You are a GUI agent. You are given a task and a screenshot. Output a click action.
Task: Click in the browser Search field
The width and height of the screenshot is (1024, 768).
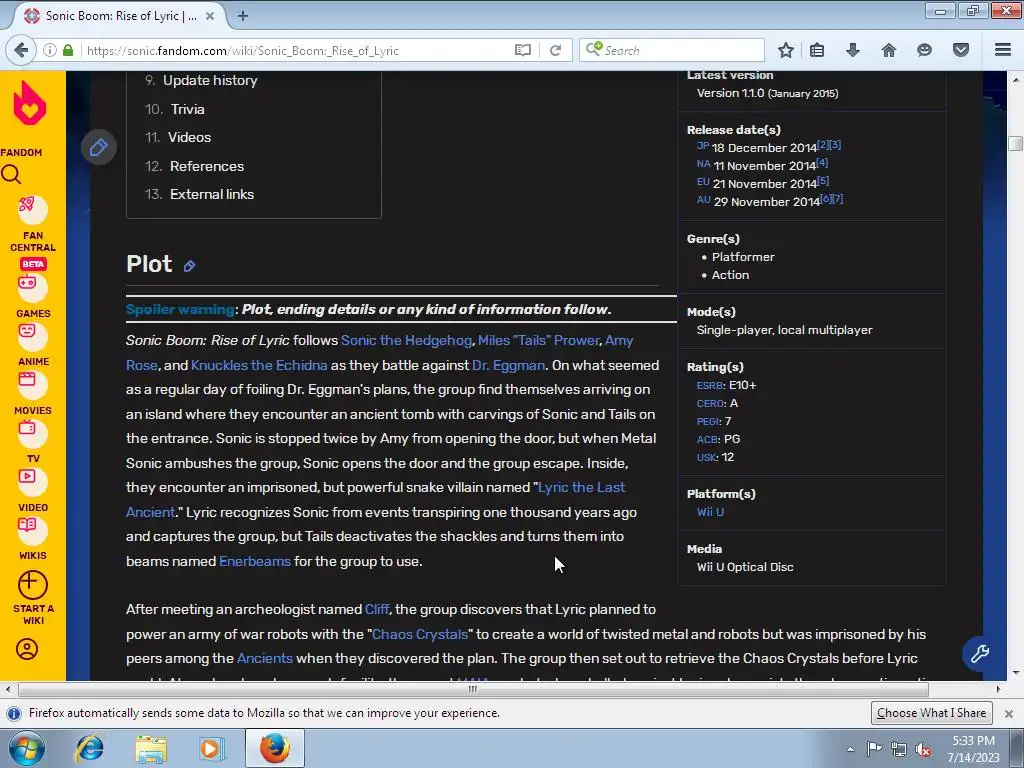coord(673,50)
